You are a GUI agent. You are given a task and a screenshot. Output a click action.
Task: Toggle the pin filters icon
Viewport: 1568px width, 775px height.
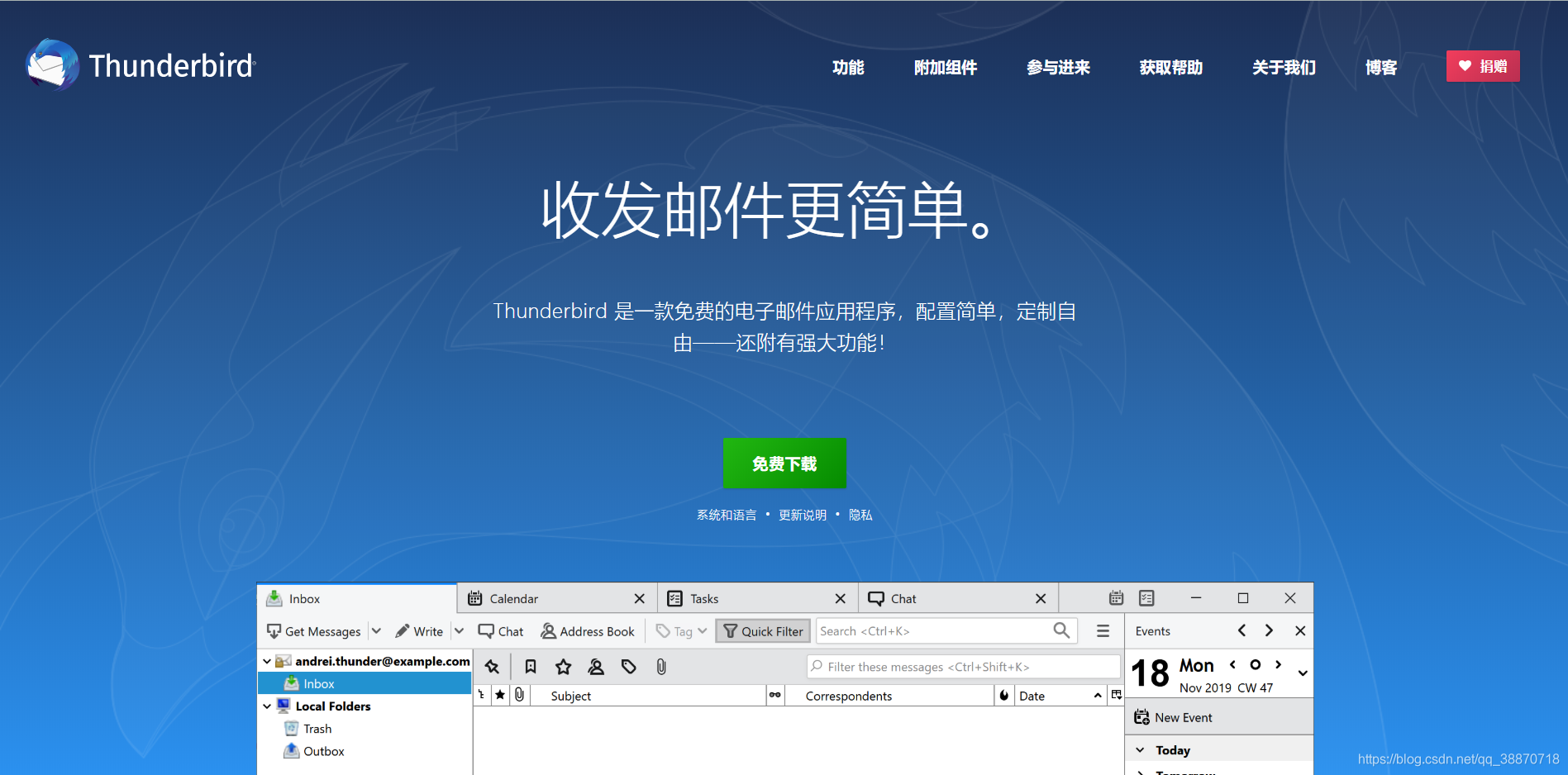[x=492, y=667]
